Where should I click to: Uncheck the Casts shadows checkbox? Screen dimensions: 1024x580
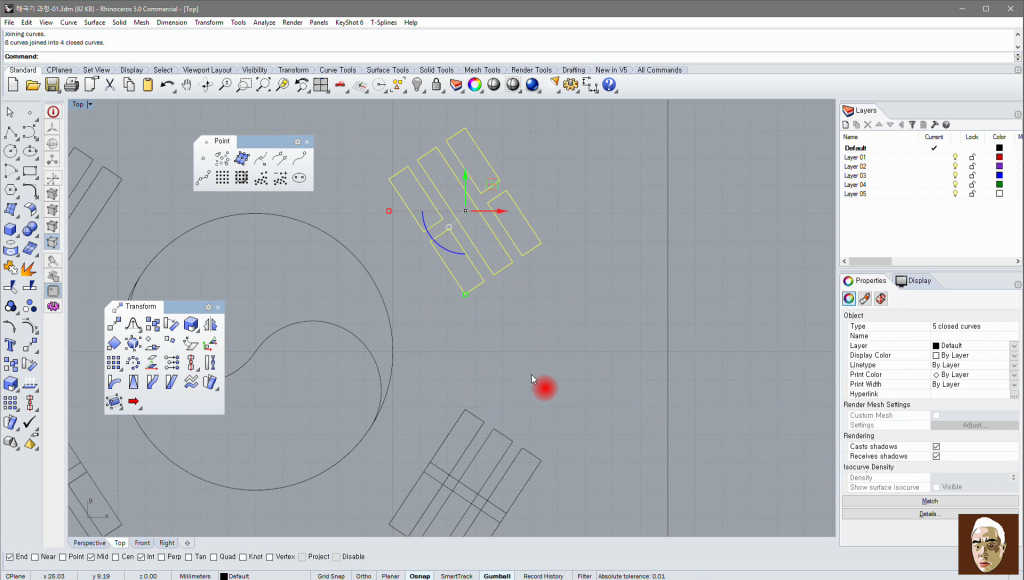click(x=936, y=447)
